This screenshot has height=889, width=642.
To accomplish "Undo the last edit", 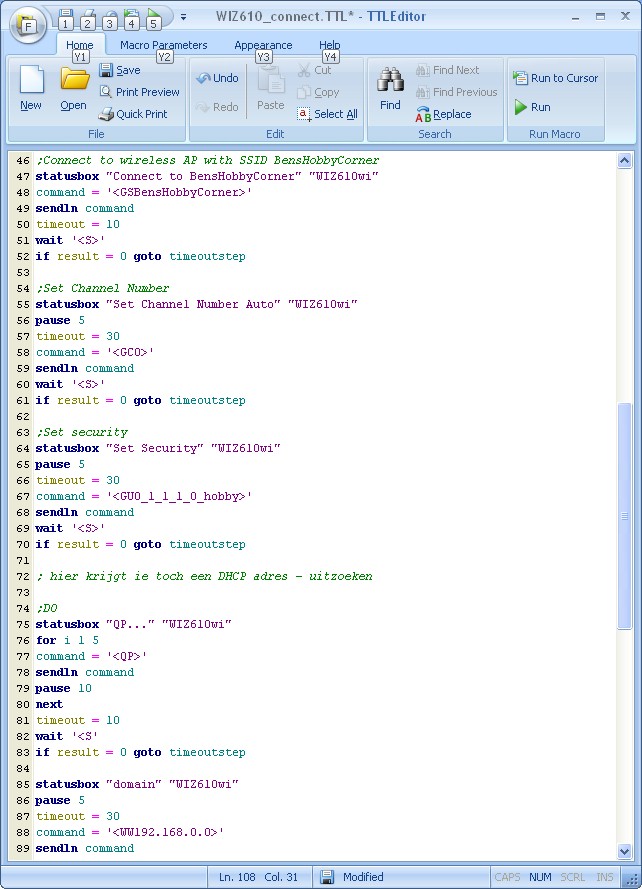I will coord(217,78).
